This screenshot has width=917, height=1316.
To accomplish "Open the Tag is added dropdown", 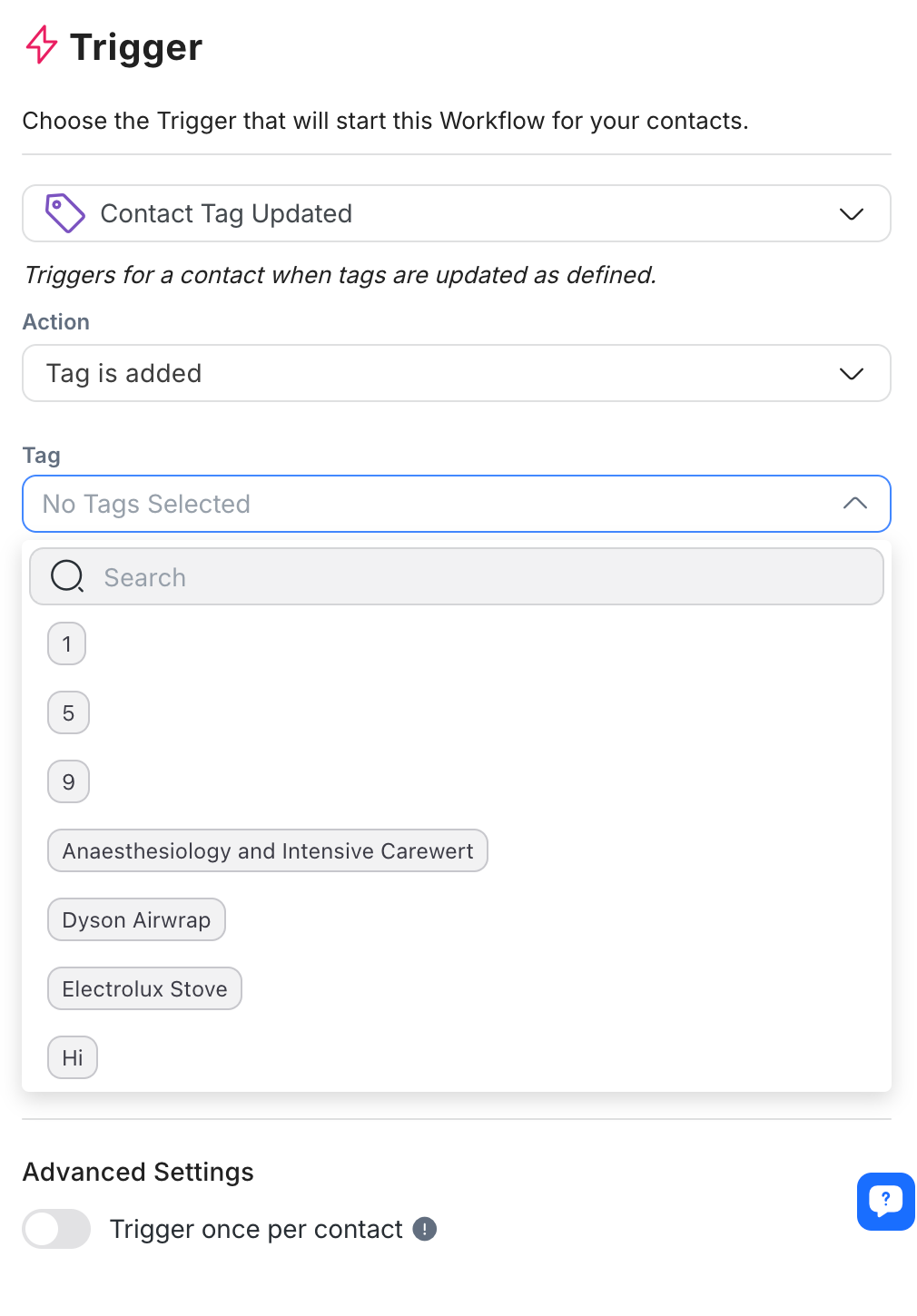I will point(456,373).
